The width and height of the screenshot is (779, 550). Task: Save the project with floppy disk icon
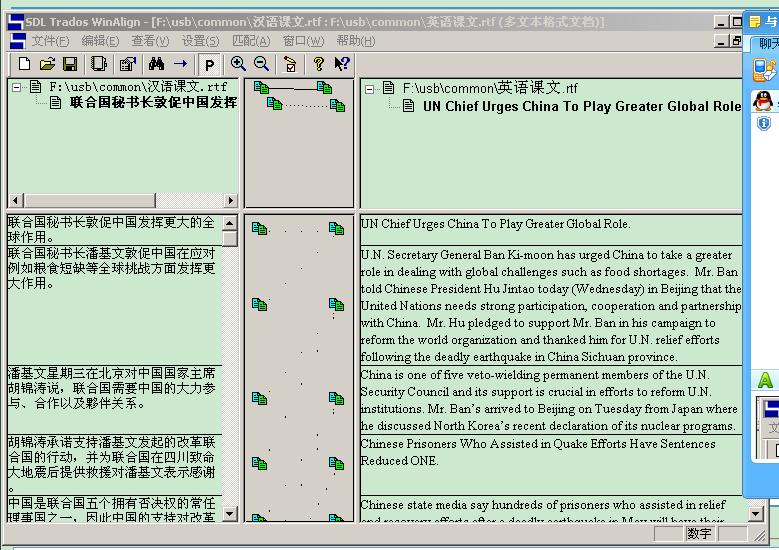pyautogui.click(x=70, y=64)
